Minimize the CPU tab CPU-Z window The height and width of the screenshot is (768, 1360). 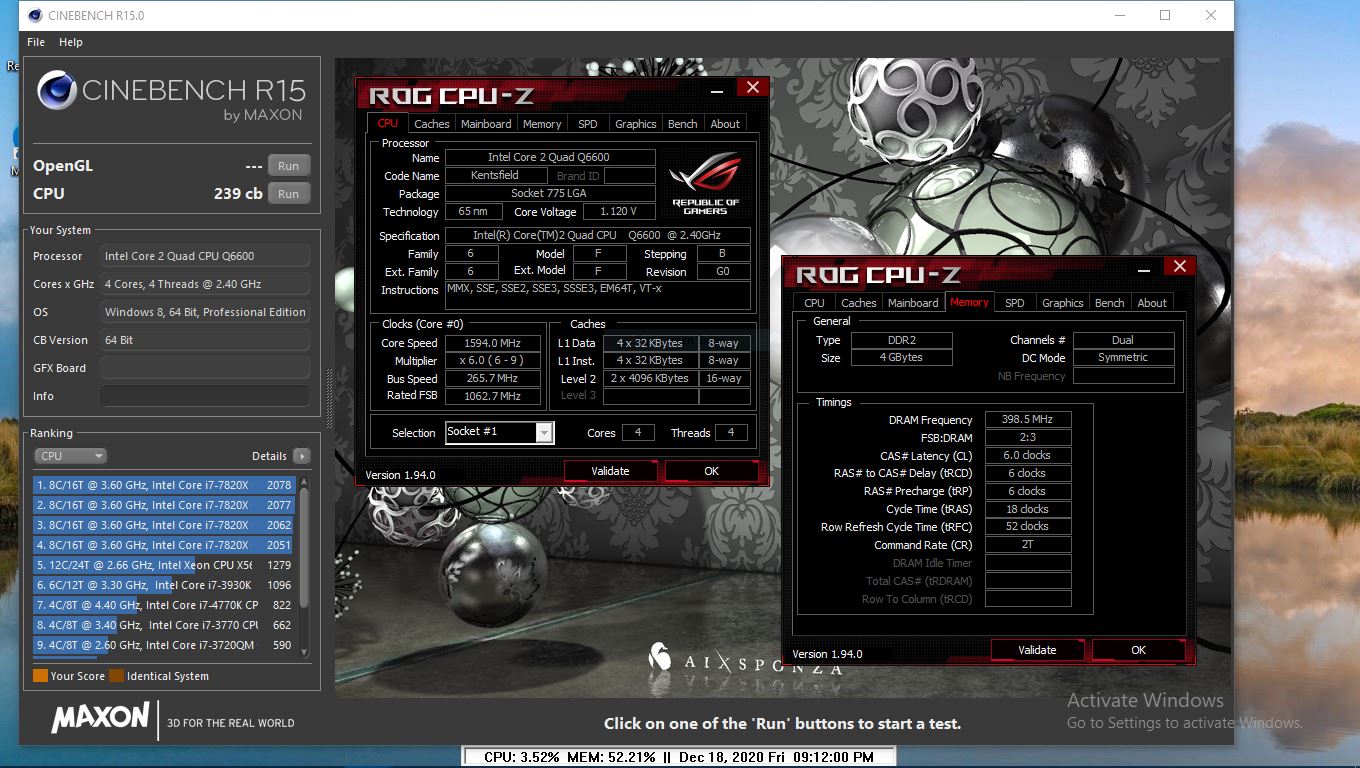coord(718,90)
